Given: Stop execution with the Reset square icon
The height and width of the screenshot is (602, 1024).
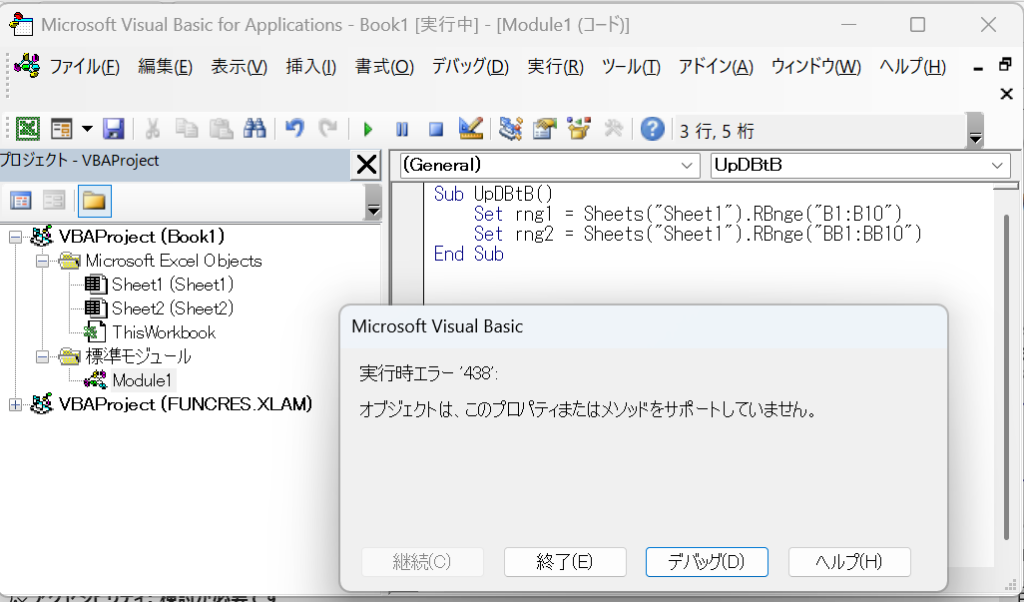Looking at the screenshot, I should pyautogui.click(x=436, y=129).
